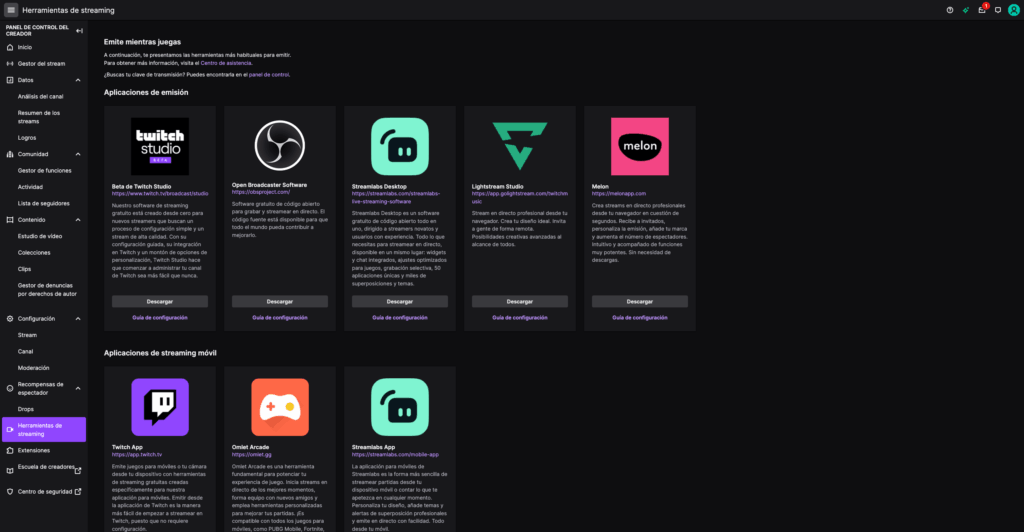
Task: Download Open Broadcaster Software
Action: tap(280, 301)
